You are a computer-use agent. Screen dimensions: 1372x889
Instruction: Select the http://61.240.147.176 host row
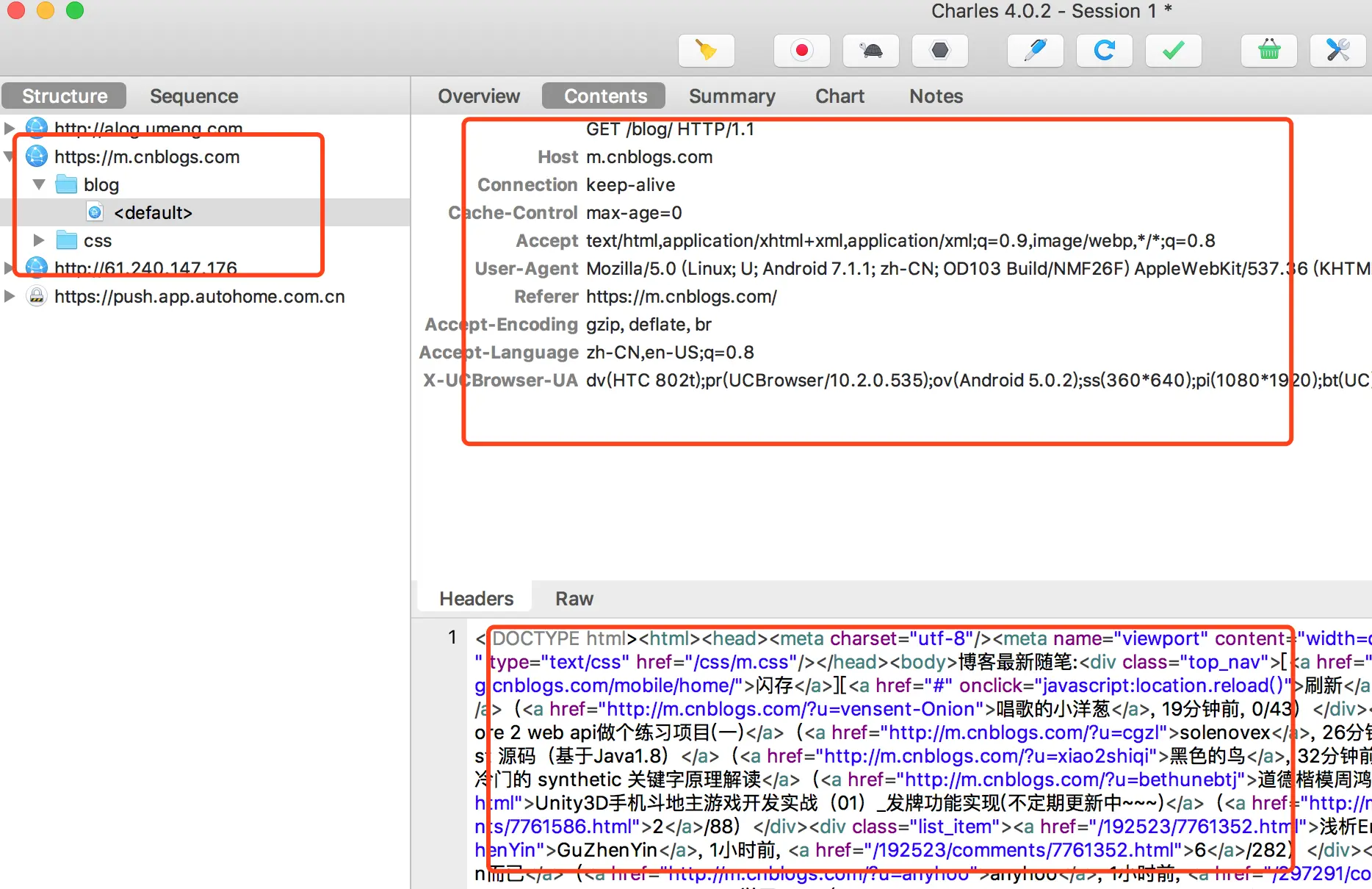coord(205,268)
